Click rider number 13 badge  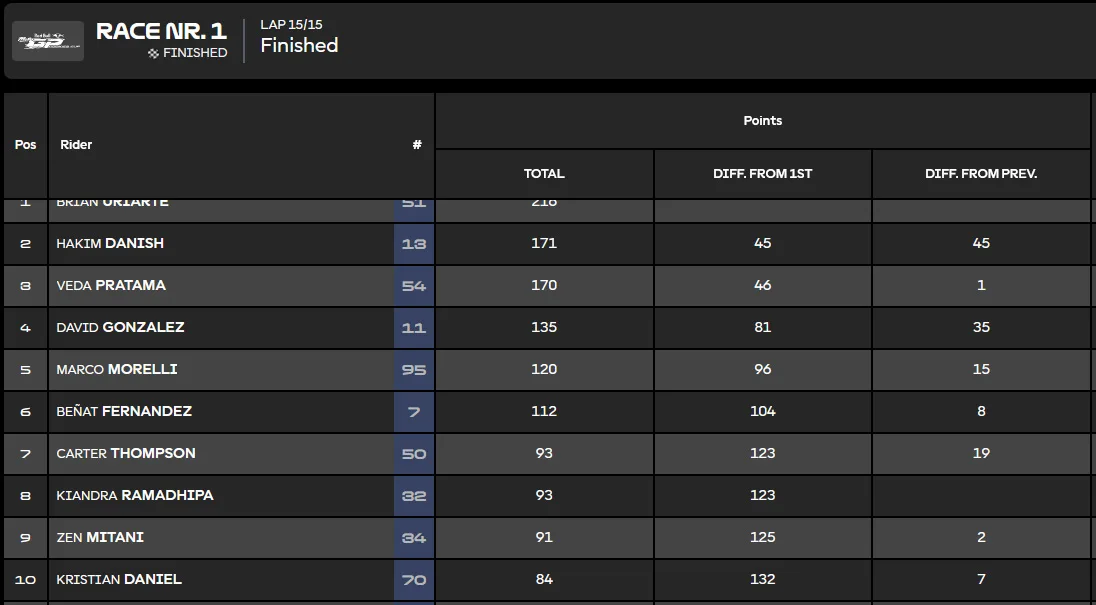coord(414,244)
